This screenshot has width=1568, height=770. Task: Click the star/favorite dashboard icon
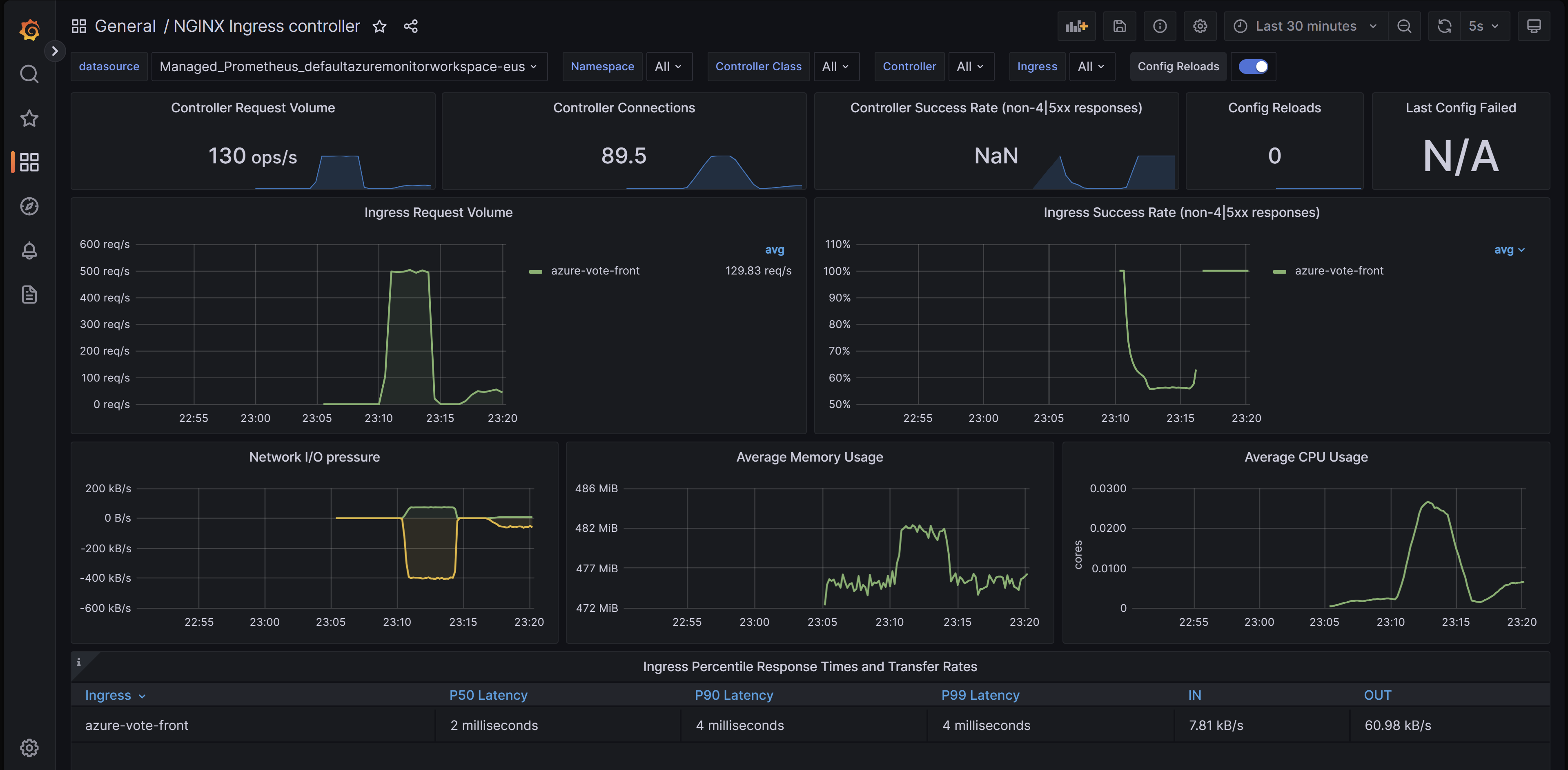pos(380,25)
